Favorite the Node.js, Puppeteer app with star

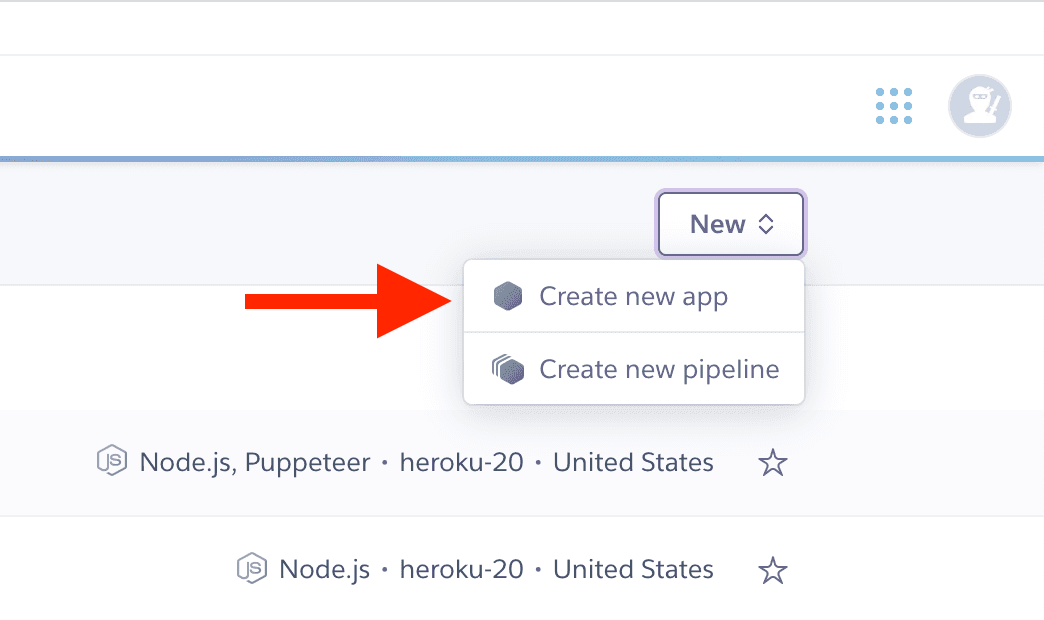click(x=773, y=463)
